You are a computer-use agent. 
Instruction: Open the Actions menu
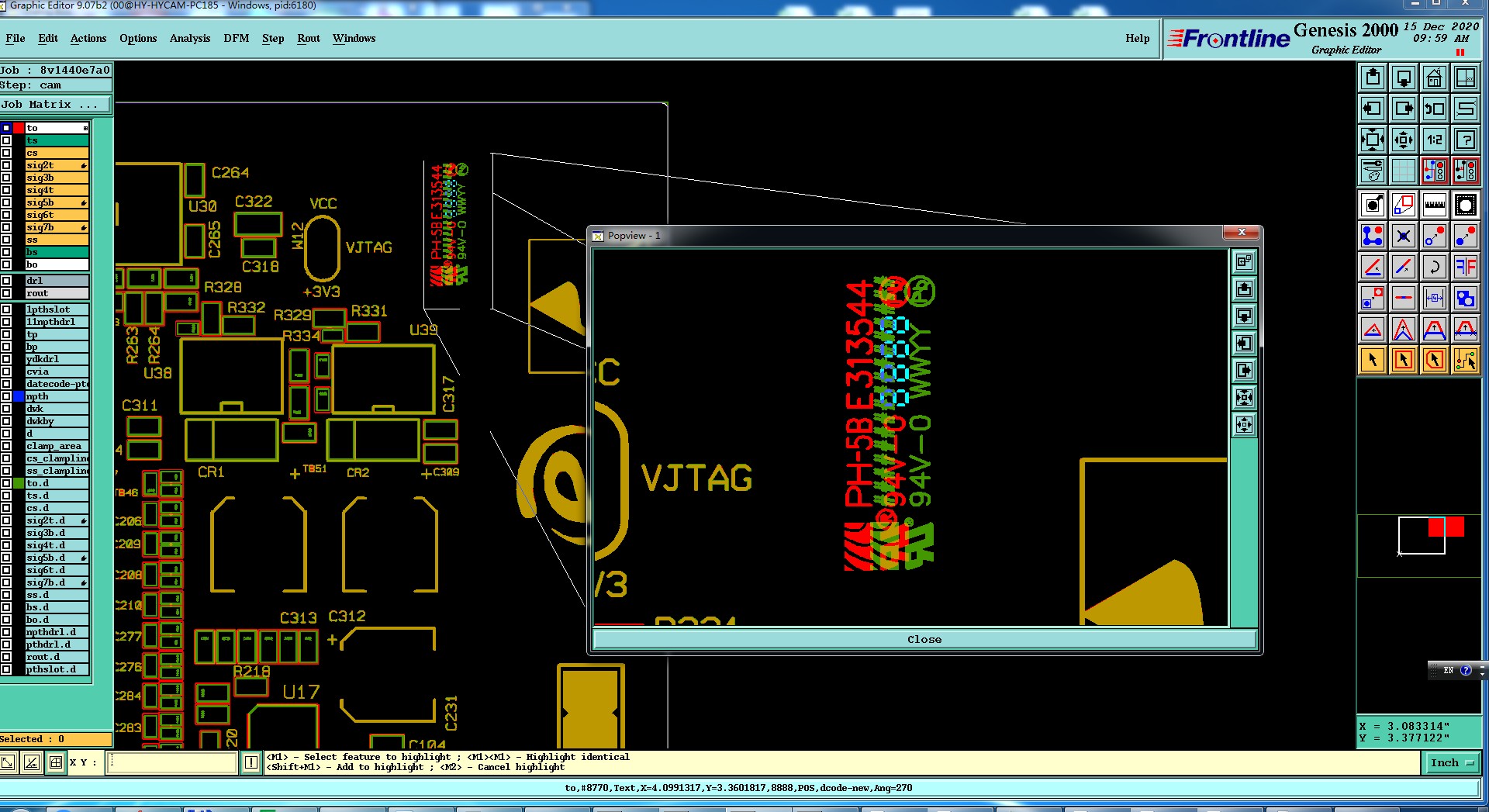tap(88, 38)
